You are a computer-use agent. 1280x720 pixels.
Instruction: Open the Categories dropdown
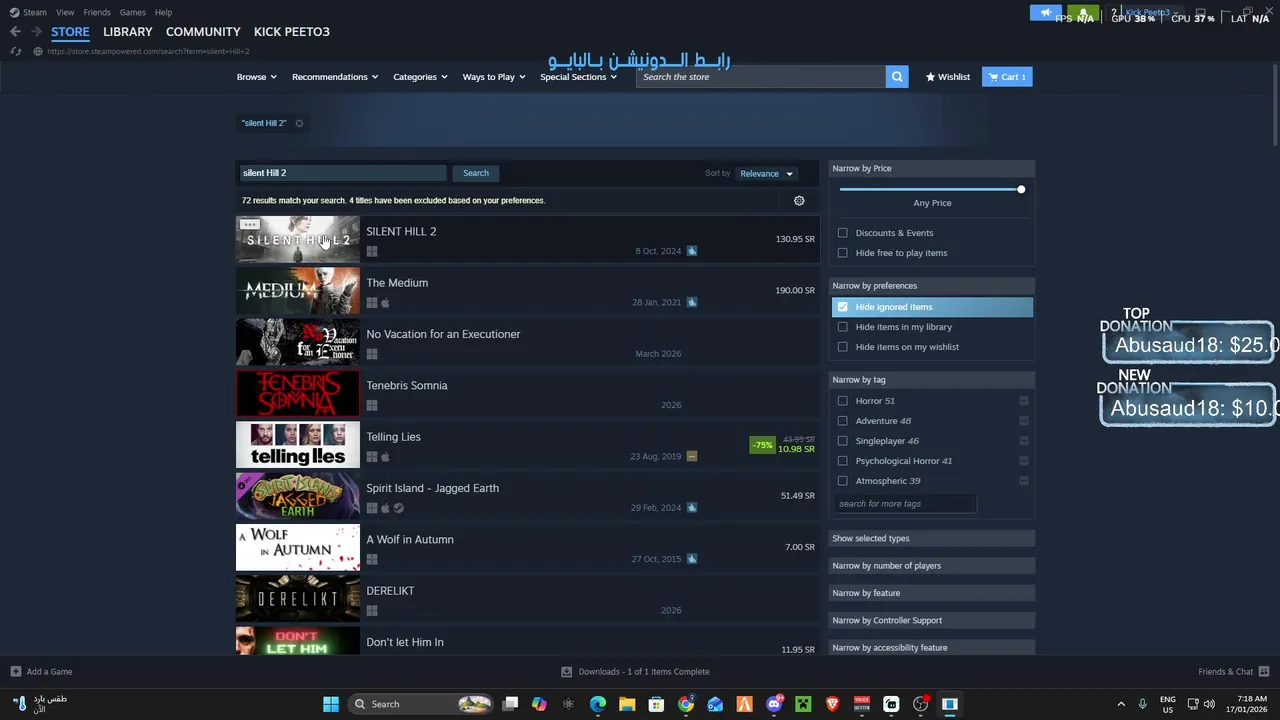(x=420, y=77)
